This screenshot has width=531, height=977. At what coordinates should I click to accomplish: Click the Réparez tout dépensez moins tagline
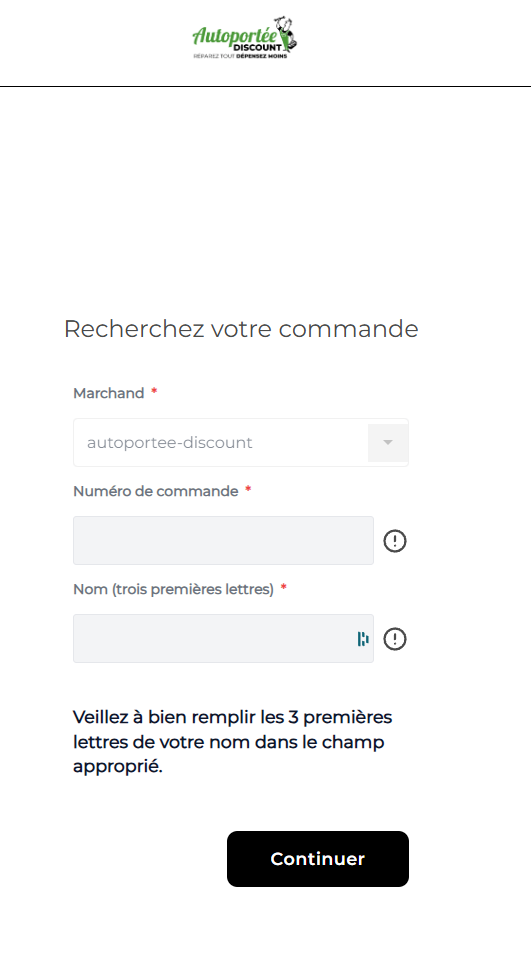tap(241, 56)
